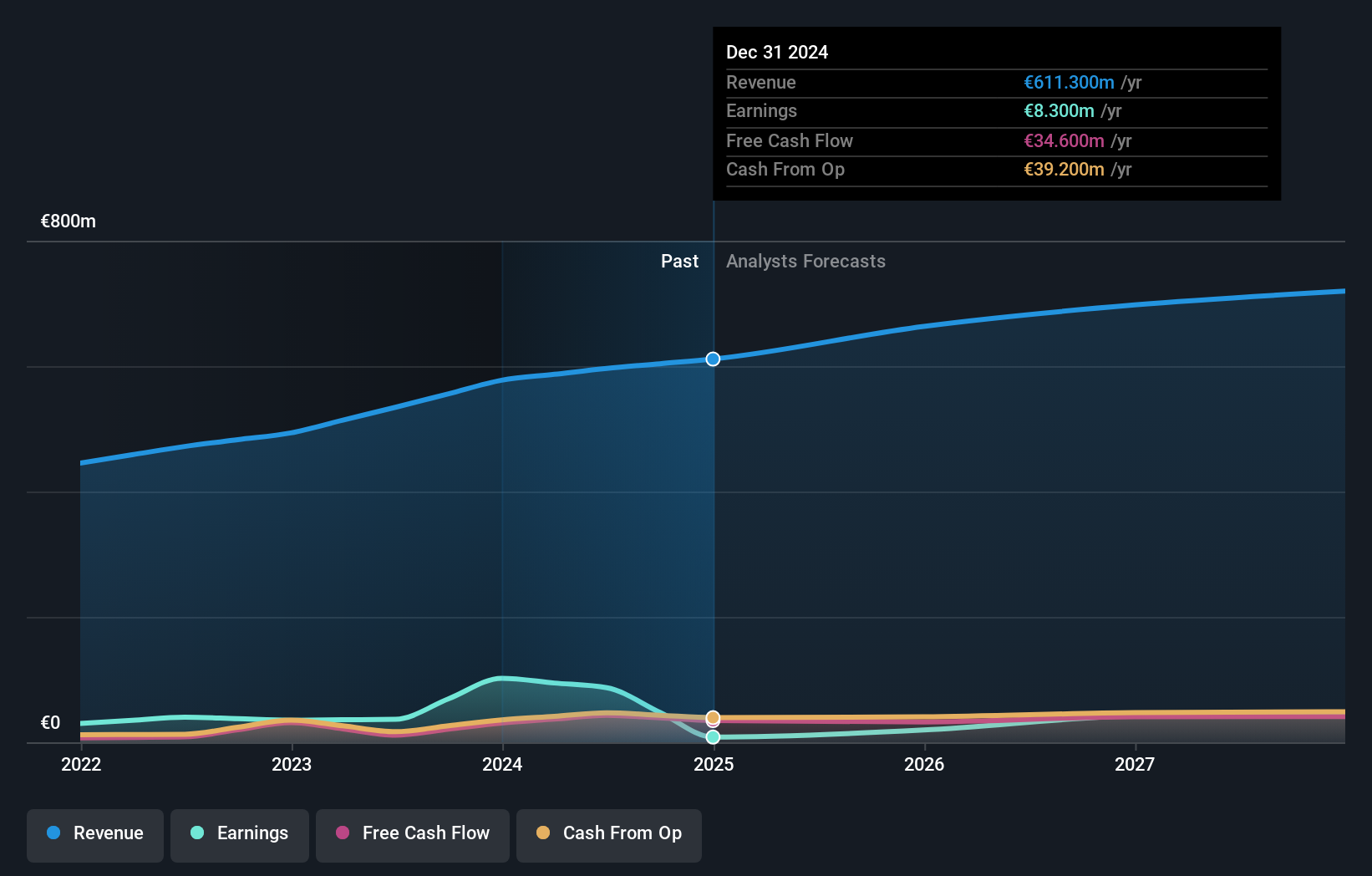Toggle the Revenue series visibility
Viewport: 1372px width, 876px height.
pyautogui.click(x=94, y=833)
